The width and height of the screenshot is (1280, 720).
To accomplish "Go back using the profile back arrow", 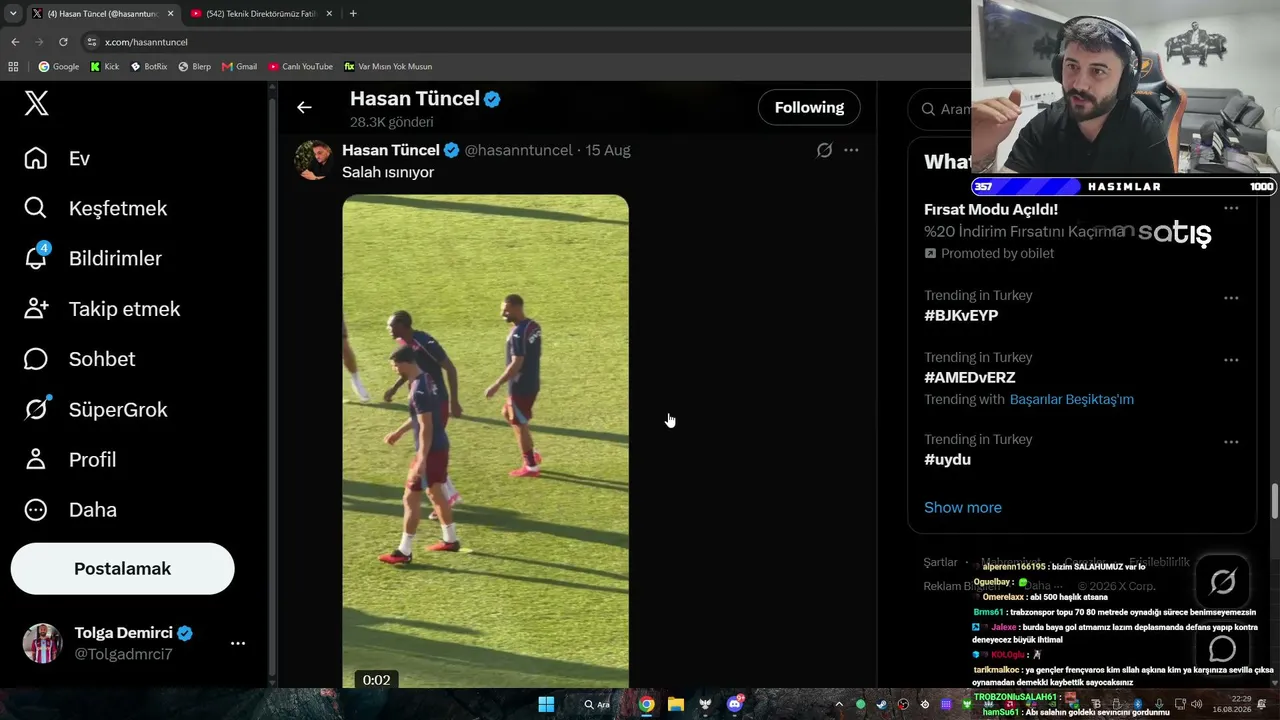I will pos(304,107).
